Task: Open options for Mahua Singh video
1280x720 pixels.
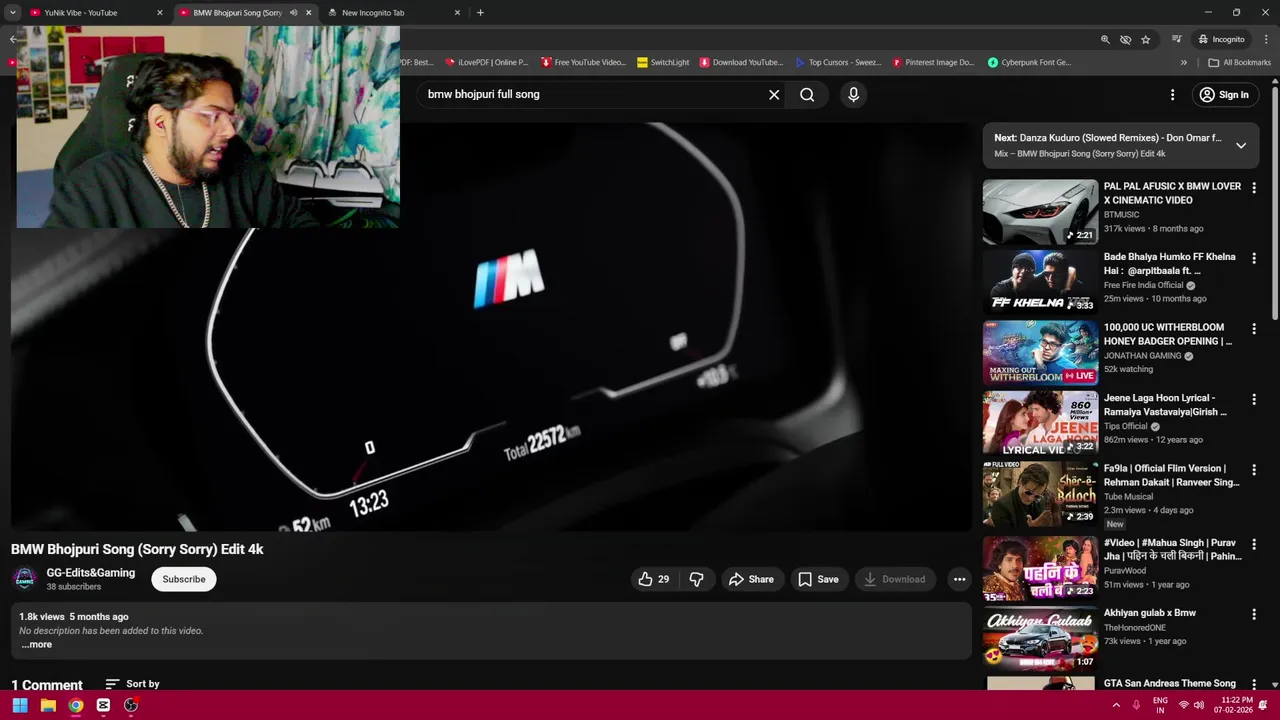Action: point(1254,545)
